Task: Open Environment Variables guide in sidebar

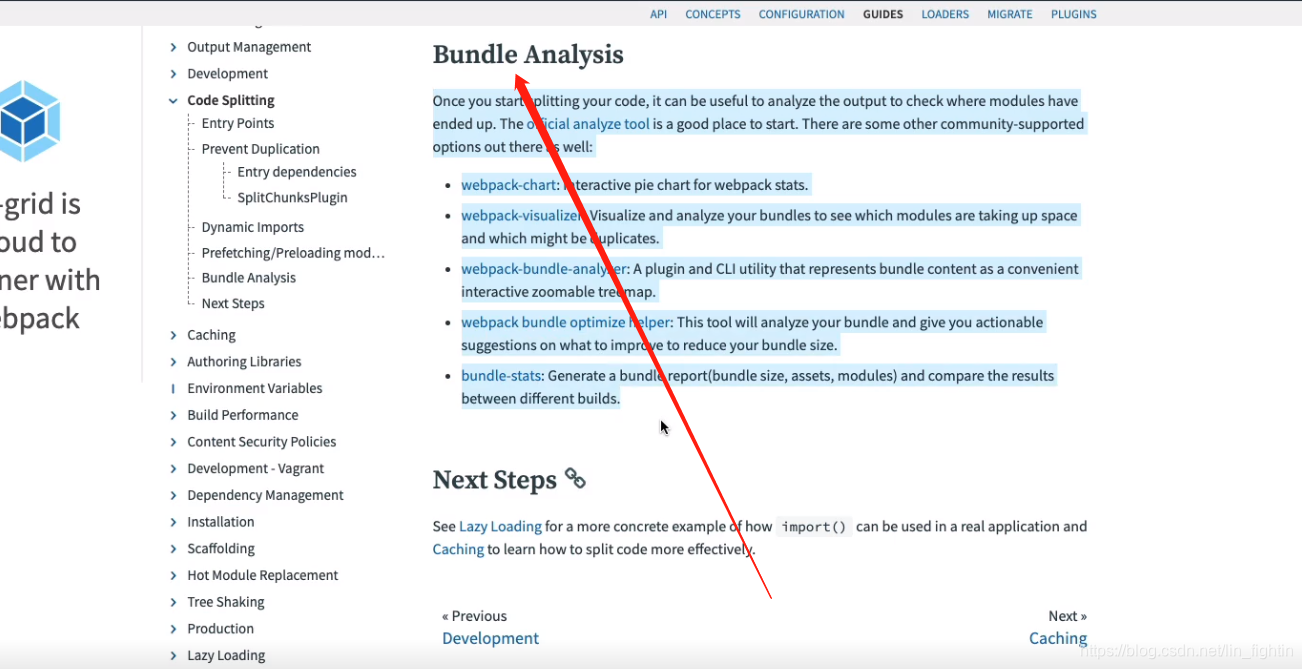Action: coord(255,388)
